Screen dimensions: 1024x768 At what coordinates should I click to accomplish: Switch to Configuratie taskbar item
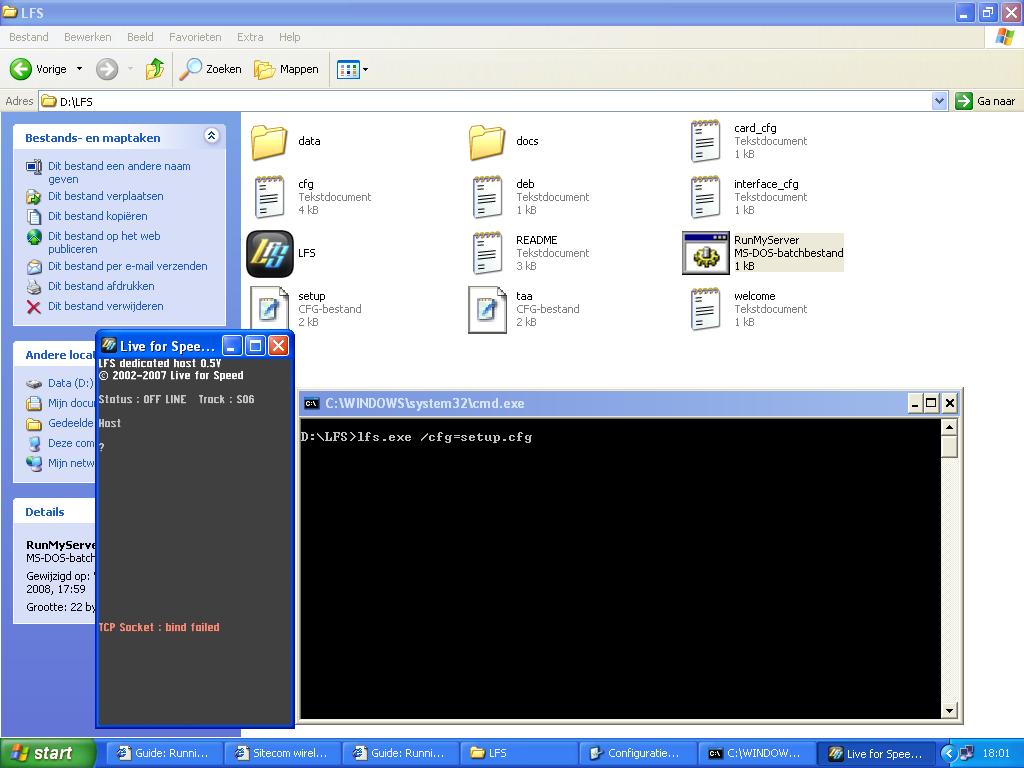(x=637, y=753)
